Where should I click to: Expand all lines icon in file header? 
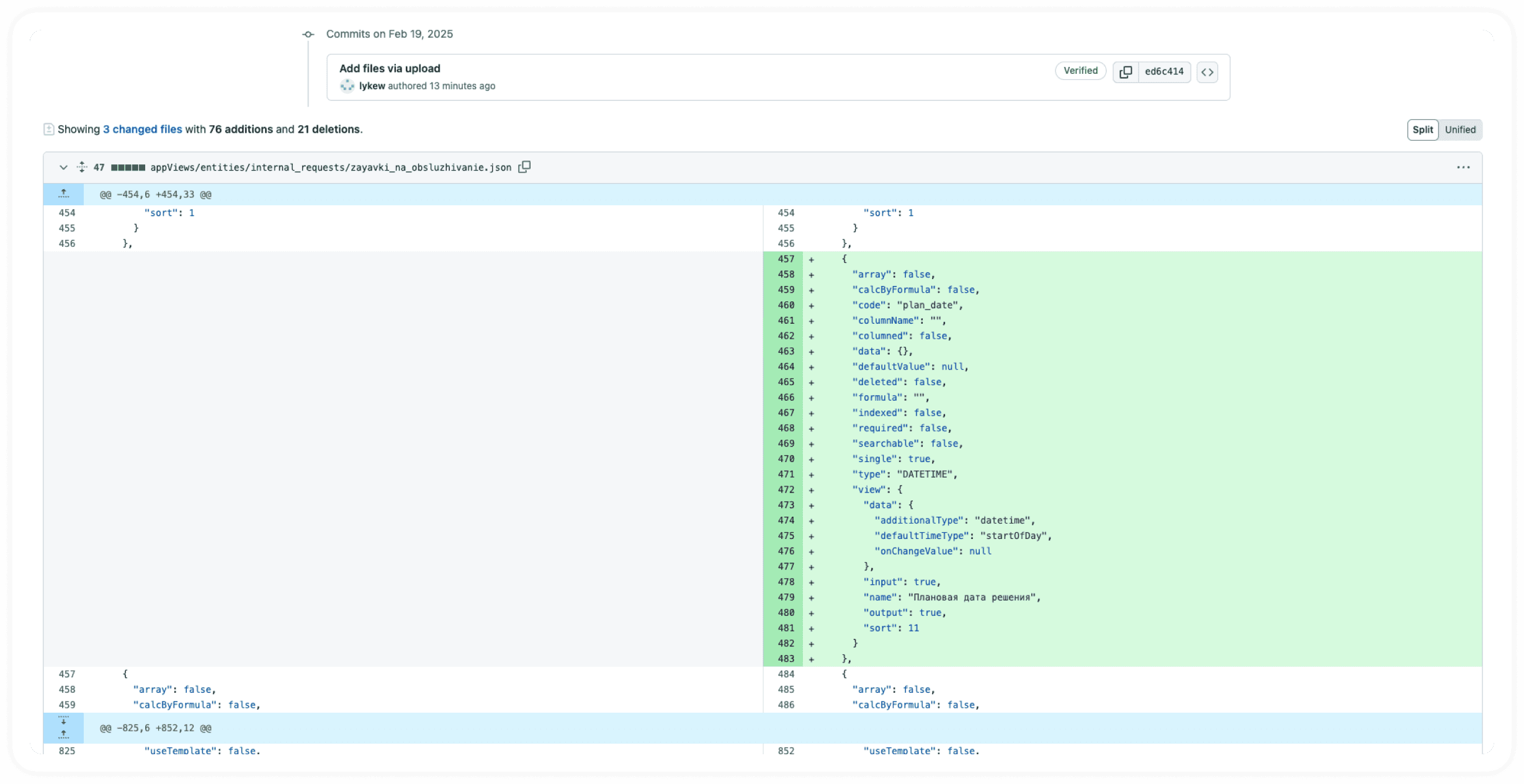82,167
